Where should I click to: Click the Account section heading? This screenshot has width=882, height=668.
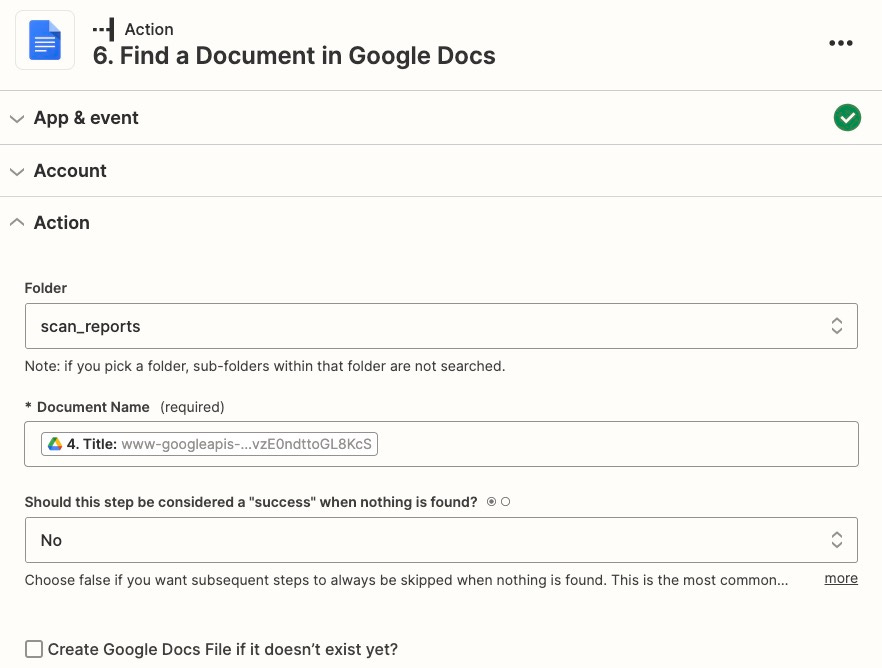pyautogui.click(x=70, y=170)
